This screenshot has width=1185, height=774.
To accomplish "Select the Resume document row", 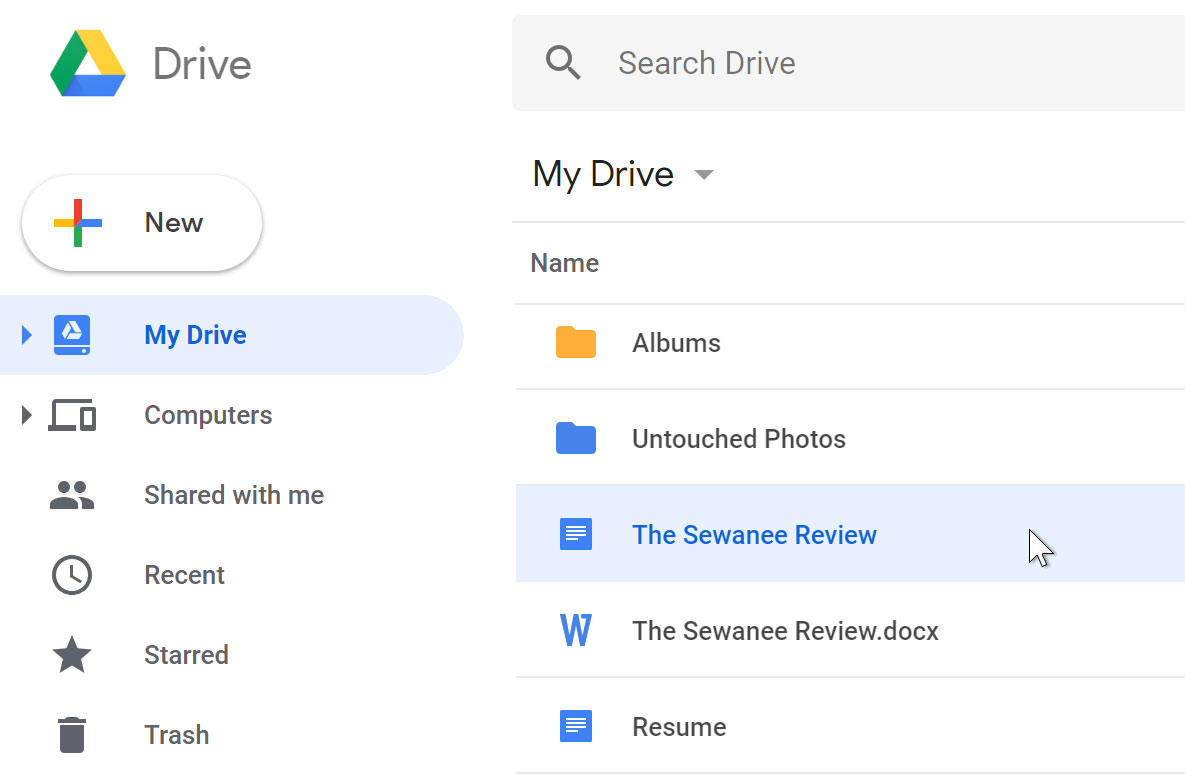I will pos(679,727).
